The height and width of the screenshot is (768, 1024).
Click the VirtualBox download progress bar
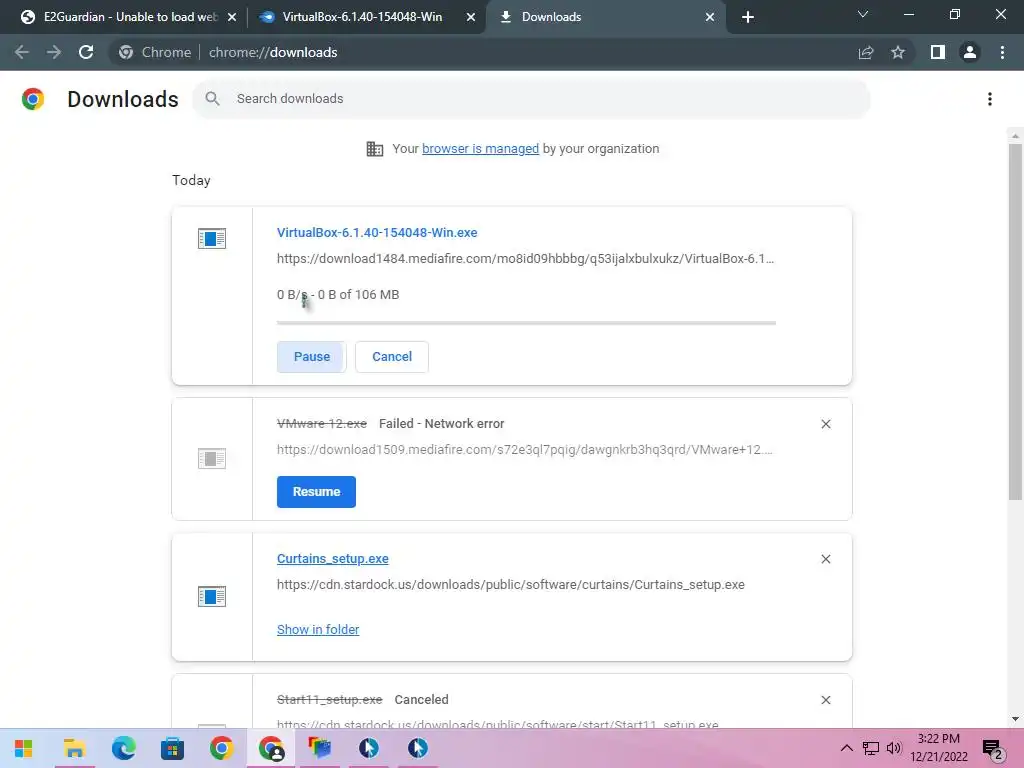(x=526, y=323)
